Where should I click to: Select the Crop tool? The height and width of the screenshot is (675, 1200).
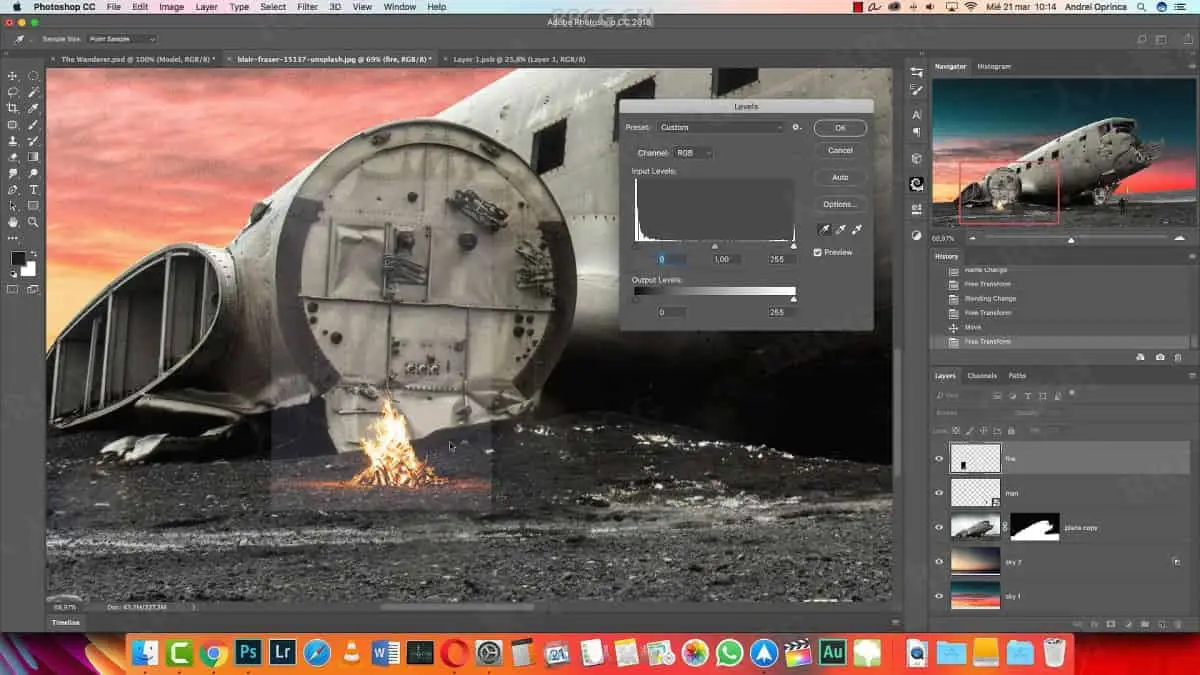[13, 108]
